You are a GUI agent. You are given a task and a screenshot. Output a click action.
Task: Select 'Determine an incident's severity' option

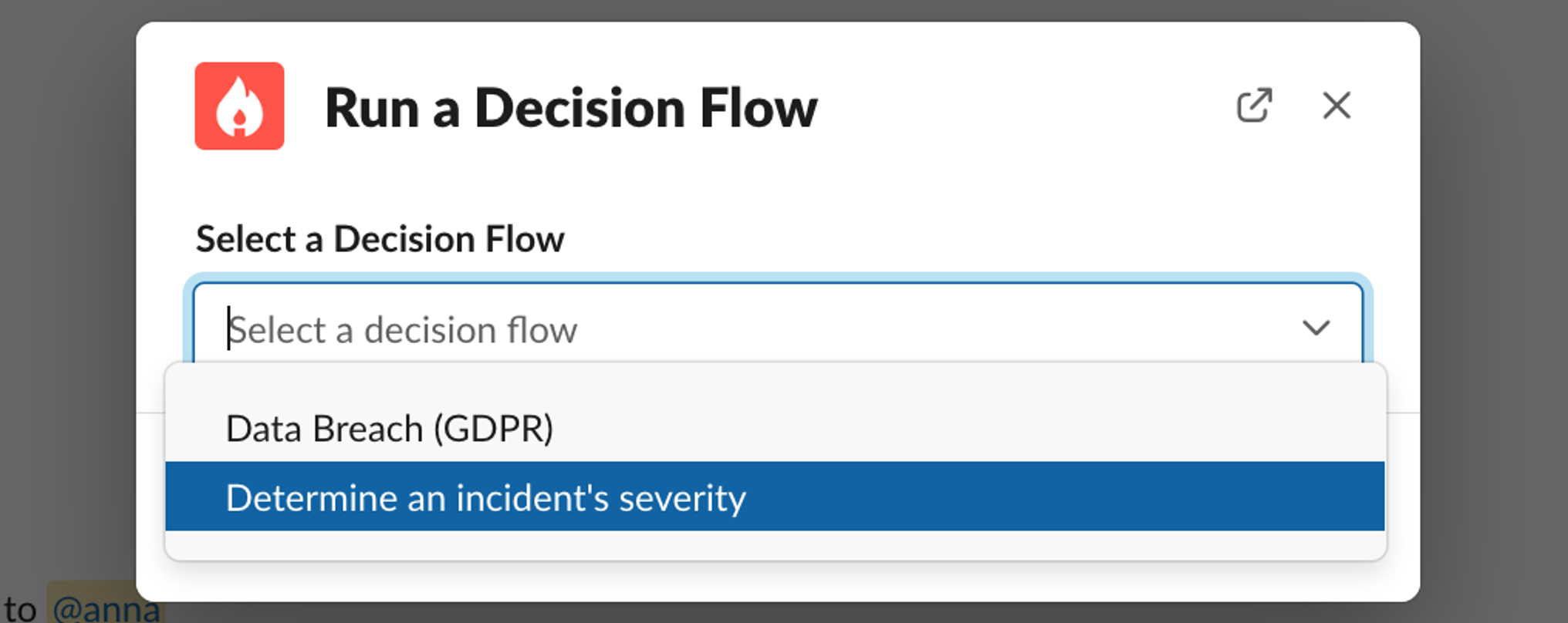(485, 497)
